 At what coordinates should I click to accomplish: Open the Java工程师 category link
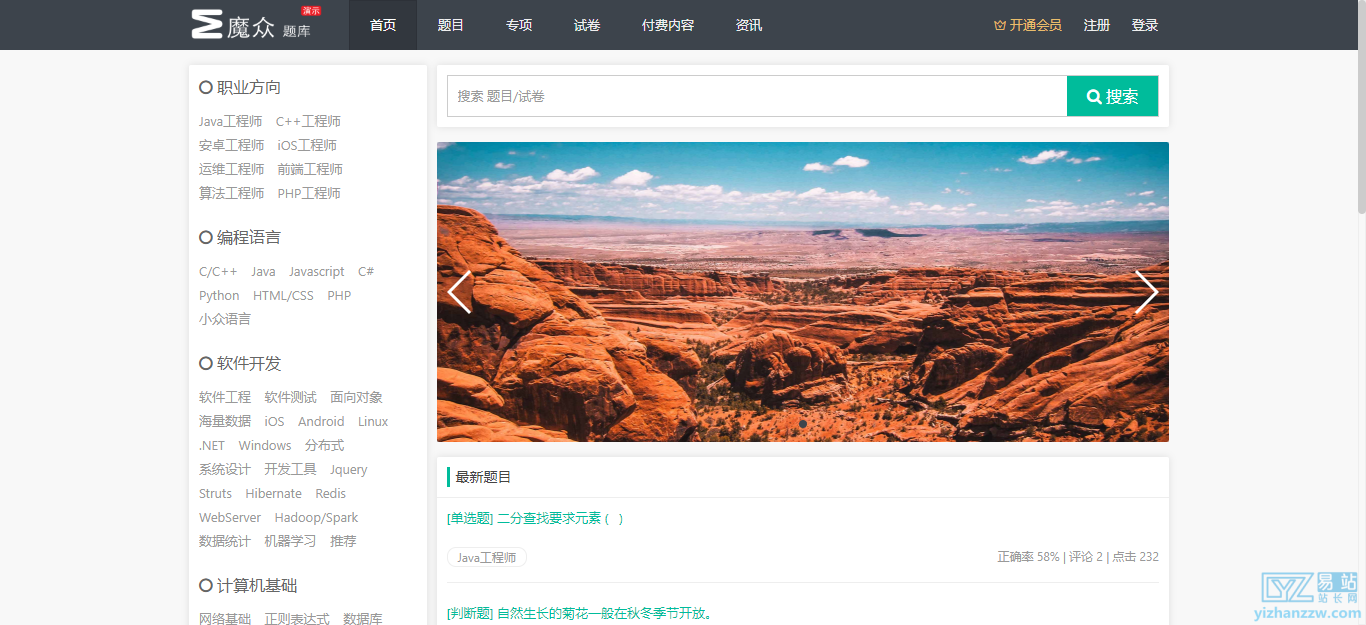231,120
